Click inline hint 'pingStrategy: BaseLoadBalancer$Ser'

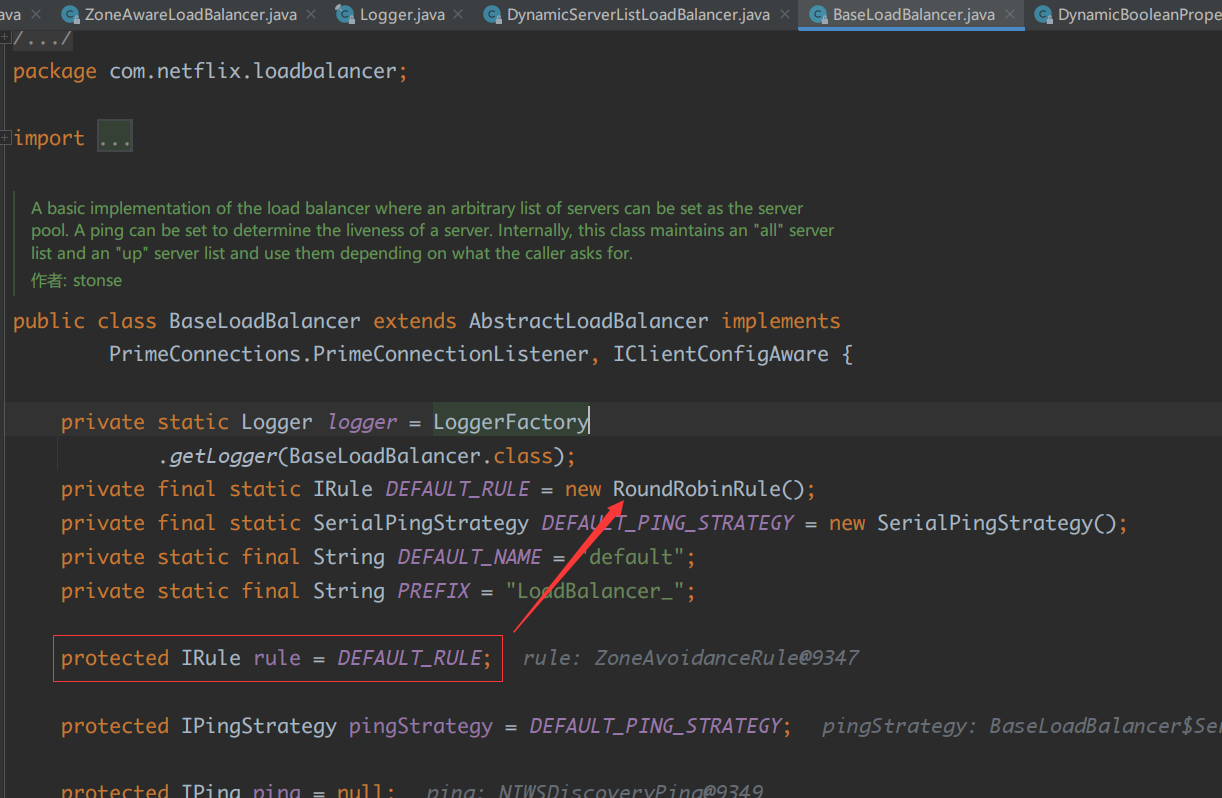click(1021, 726)
